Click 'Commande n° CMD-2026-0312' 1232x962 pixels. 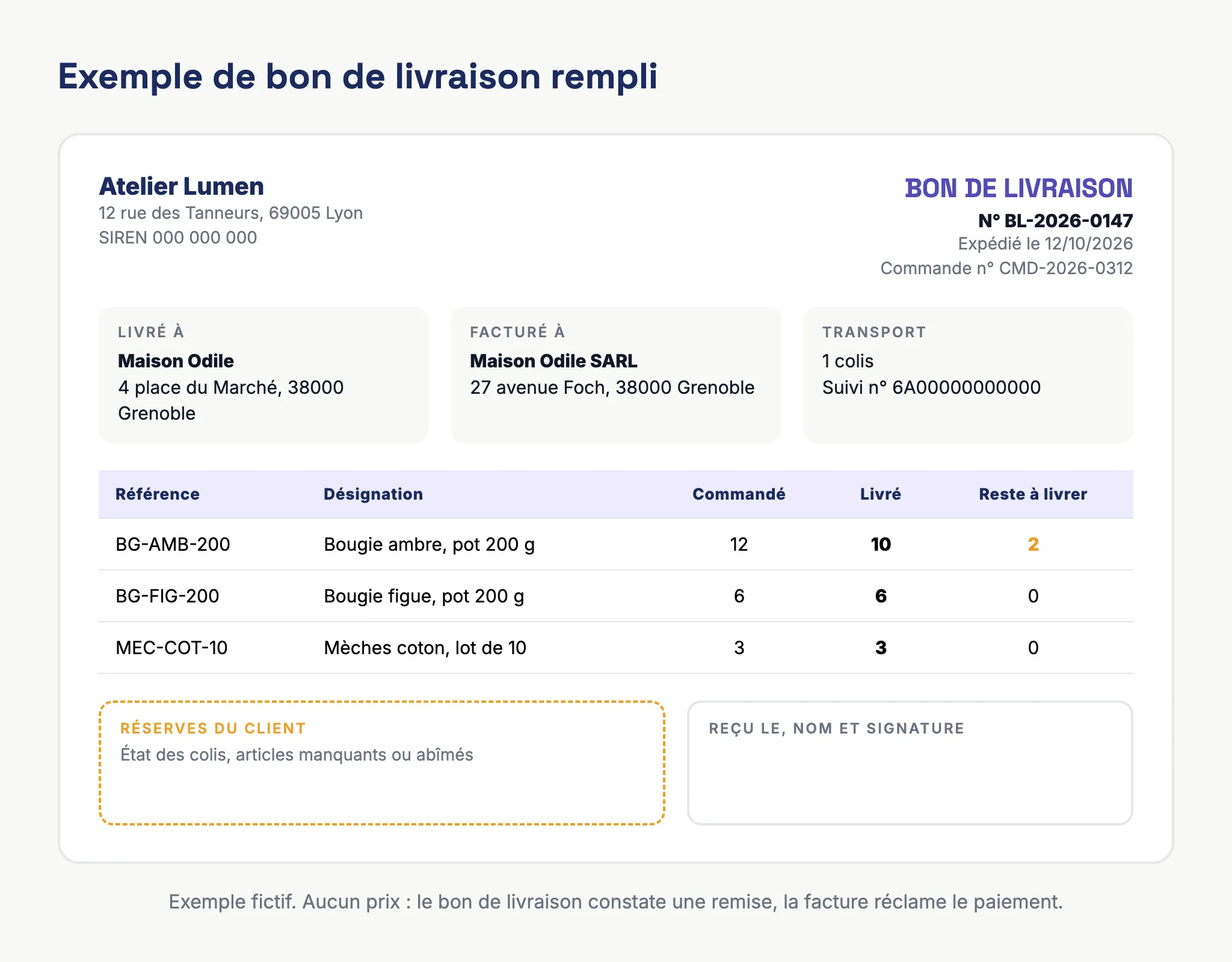(x=1006, y=268)
